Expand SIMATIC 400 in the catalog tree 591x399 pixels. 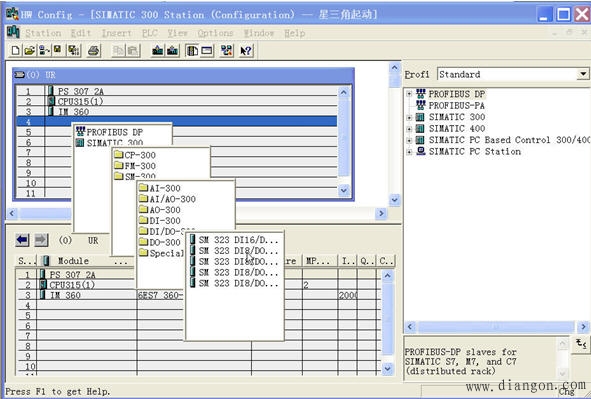coord(409,129)
